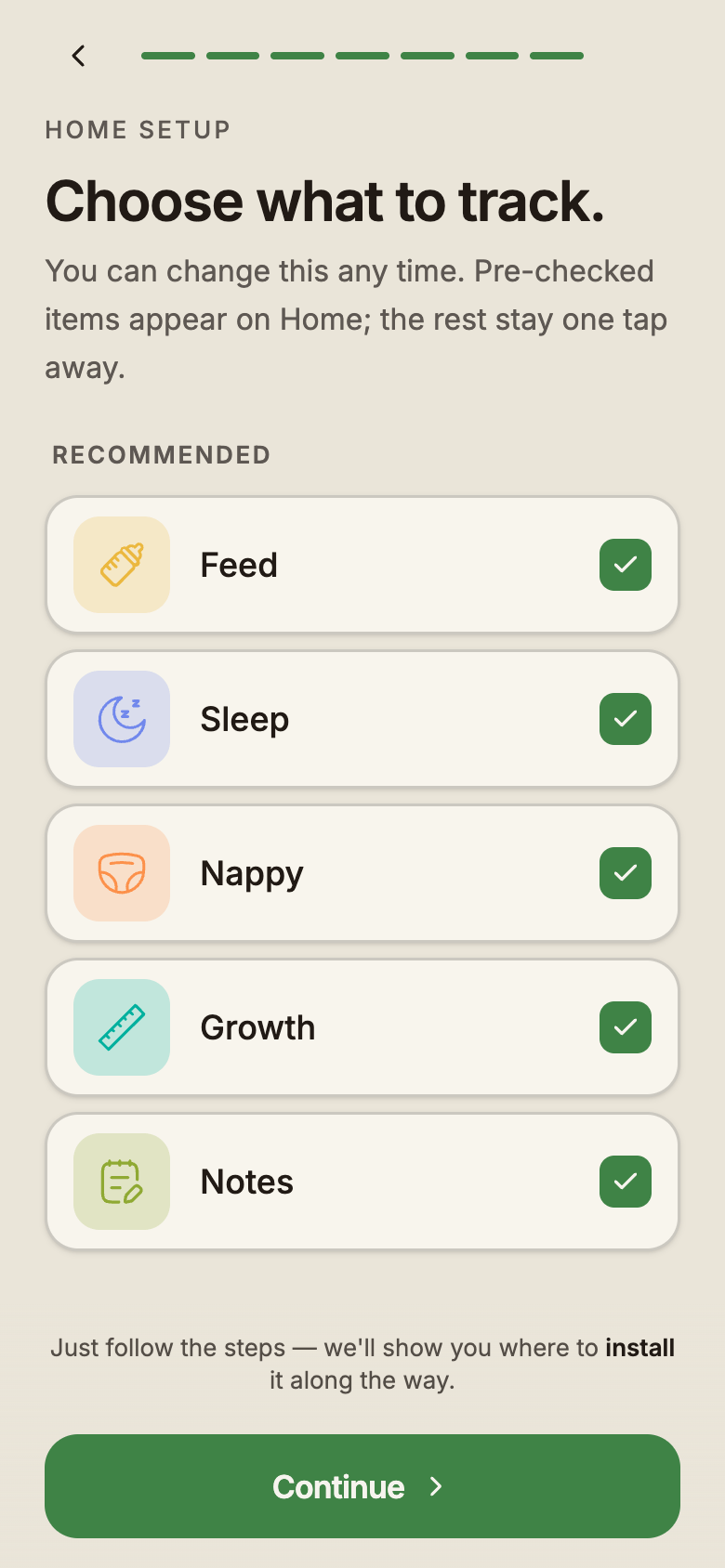
Task: Tap the moon Sleep icon
Action: [x=122, y=719]
